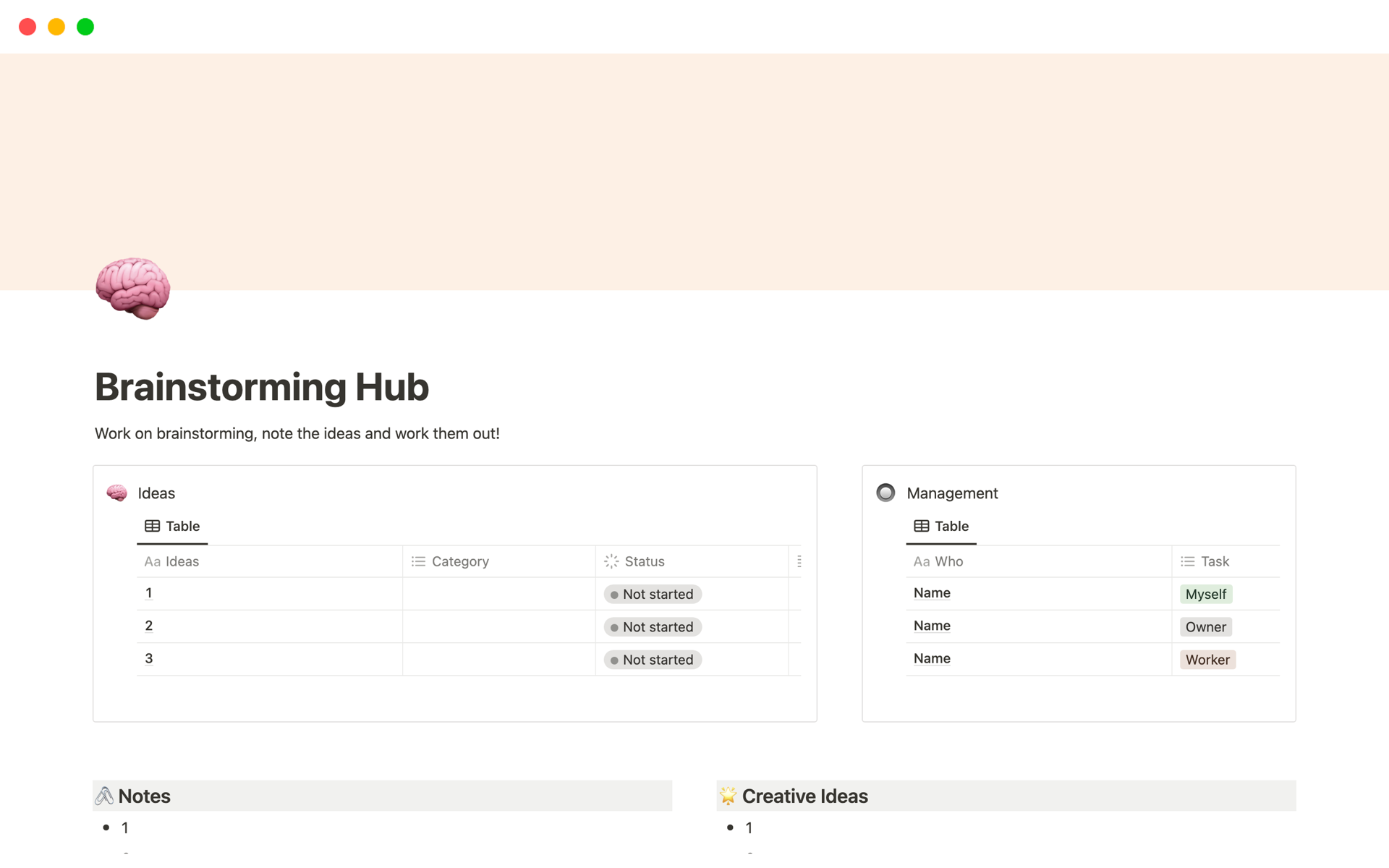Click the Not started status on row 3

[x=651, y=659]
